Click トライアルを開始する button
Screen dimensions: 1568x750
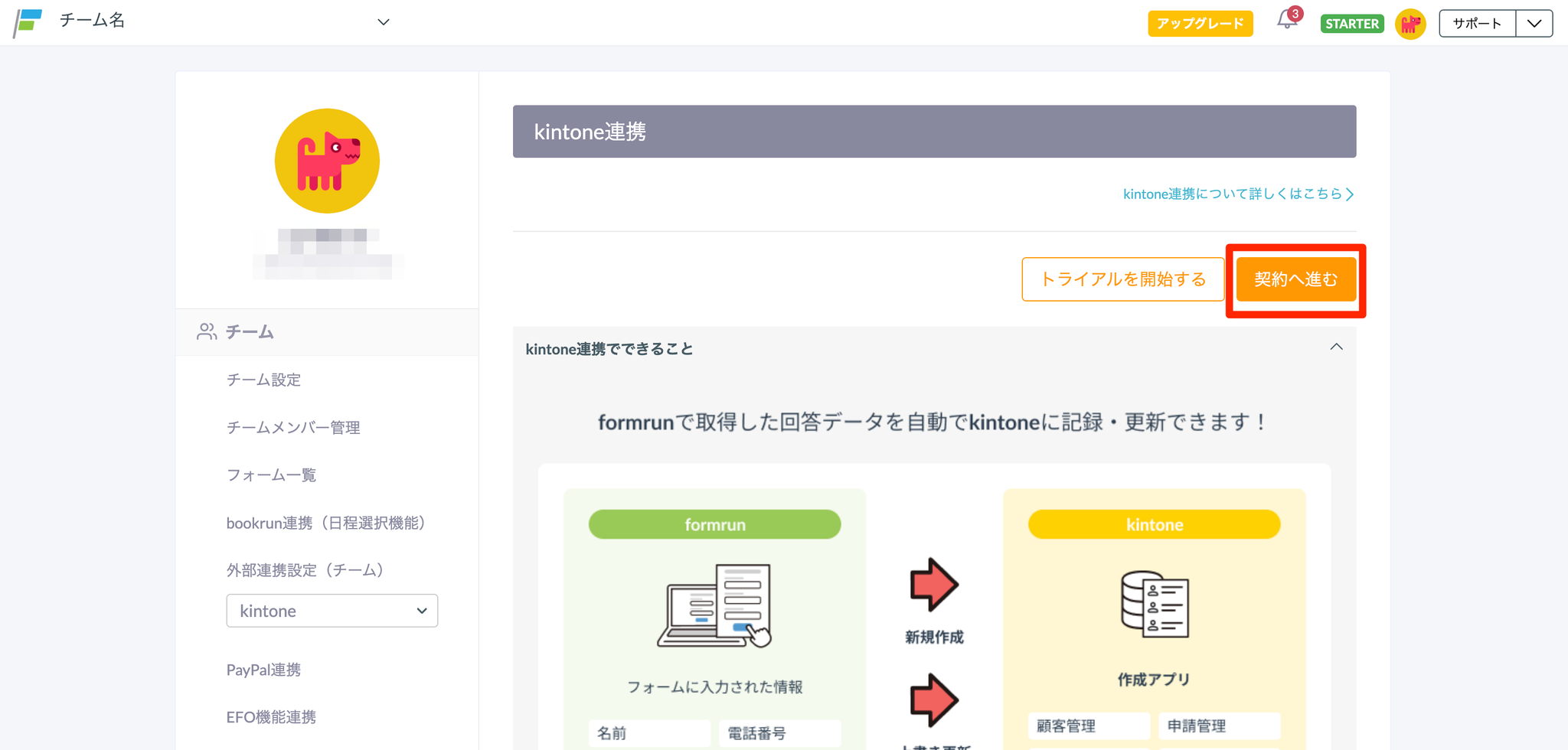(x=1122, y=279)
